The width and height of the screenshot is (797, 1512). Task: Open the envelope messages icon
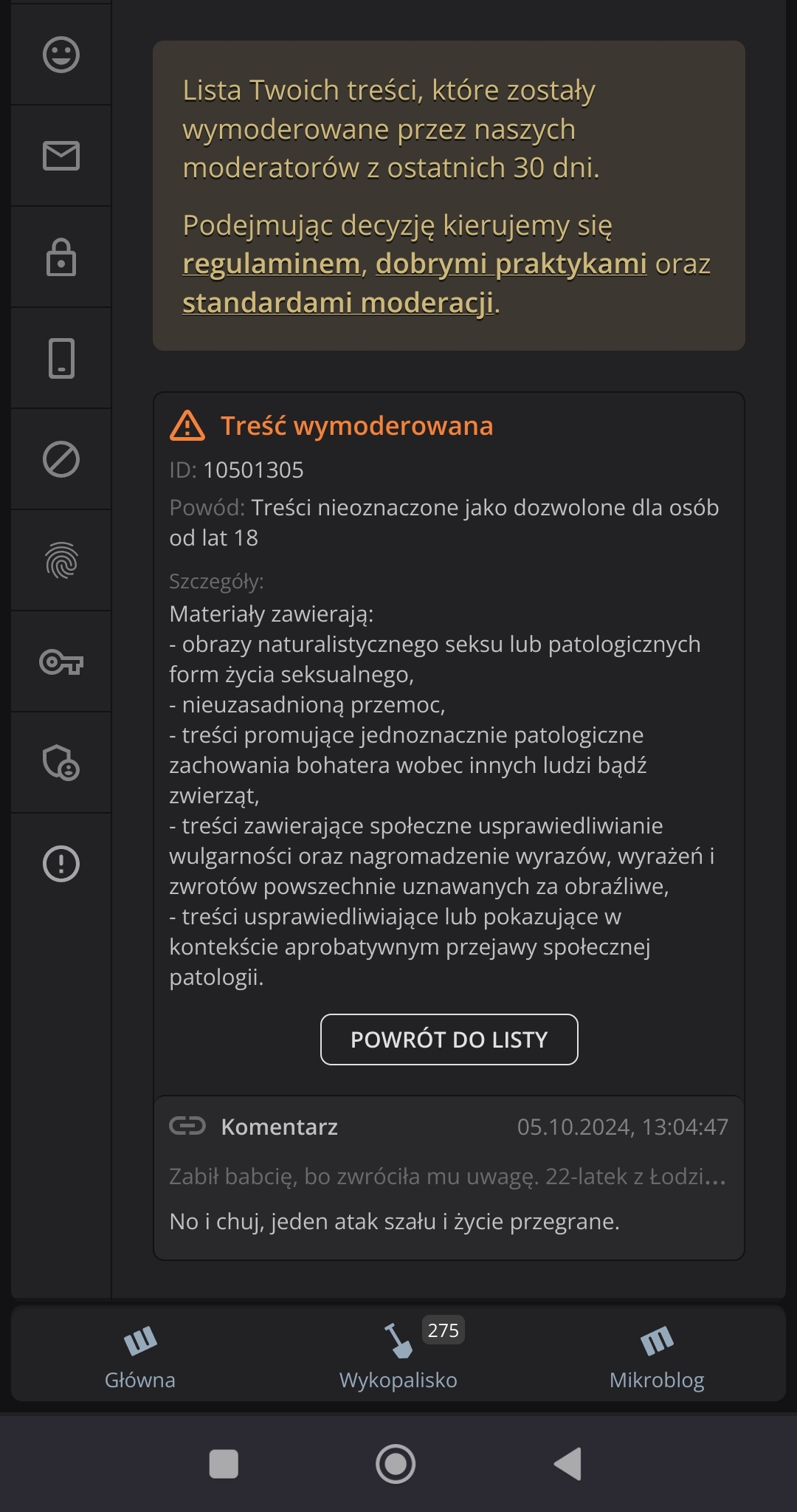pyautogui.click(x=61, y=156)
